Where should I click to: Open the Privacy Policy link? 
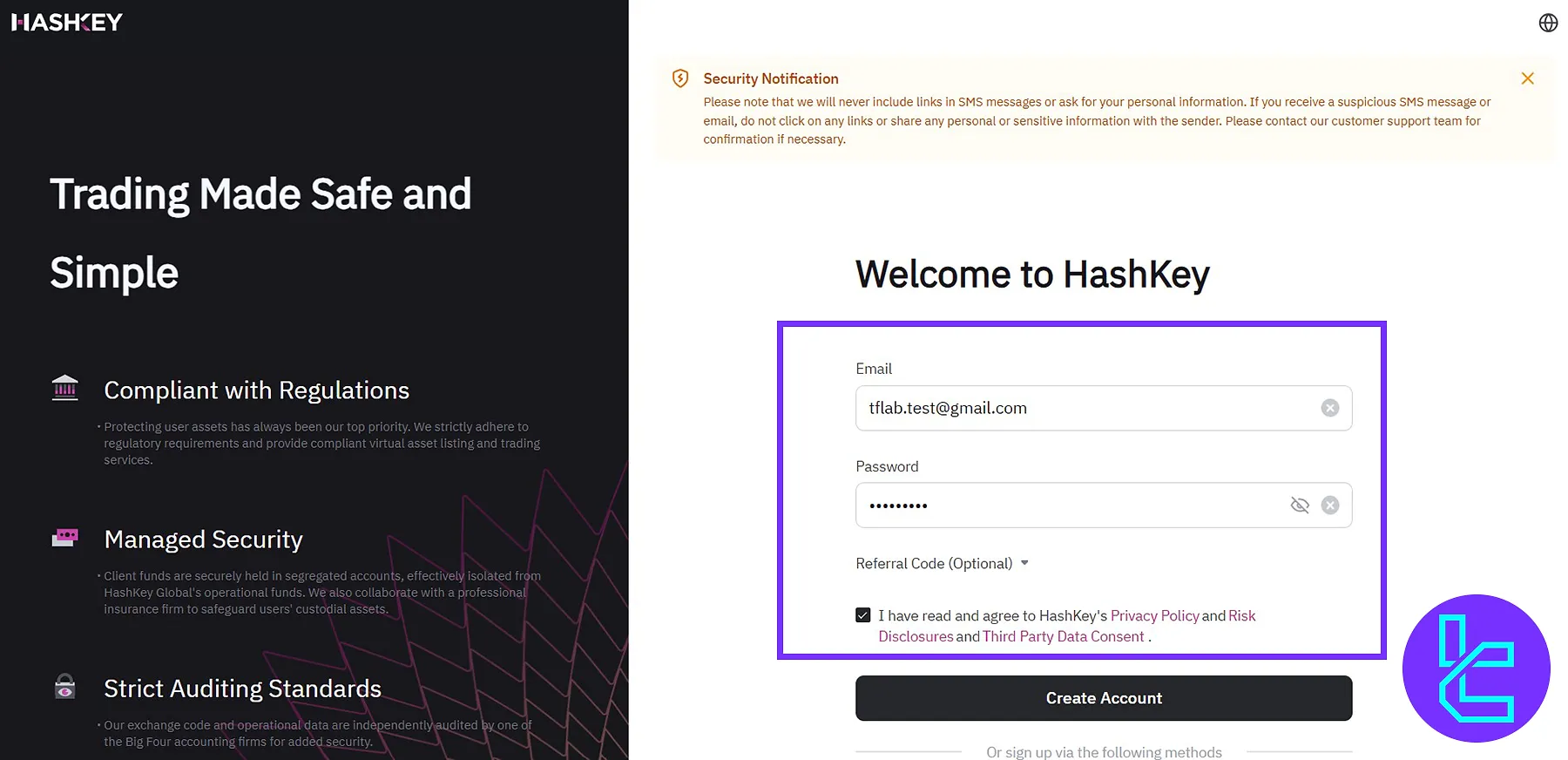[x=1154, y=615]
